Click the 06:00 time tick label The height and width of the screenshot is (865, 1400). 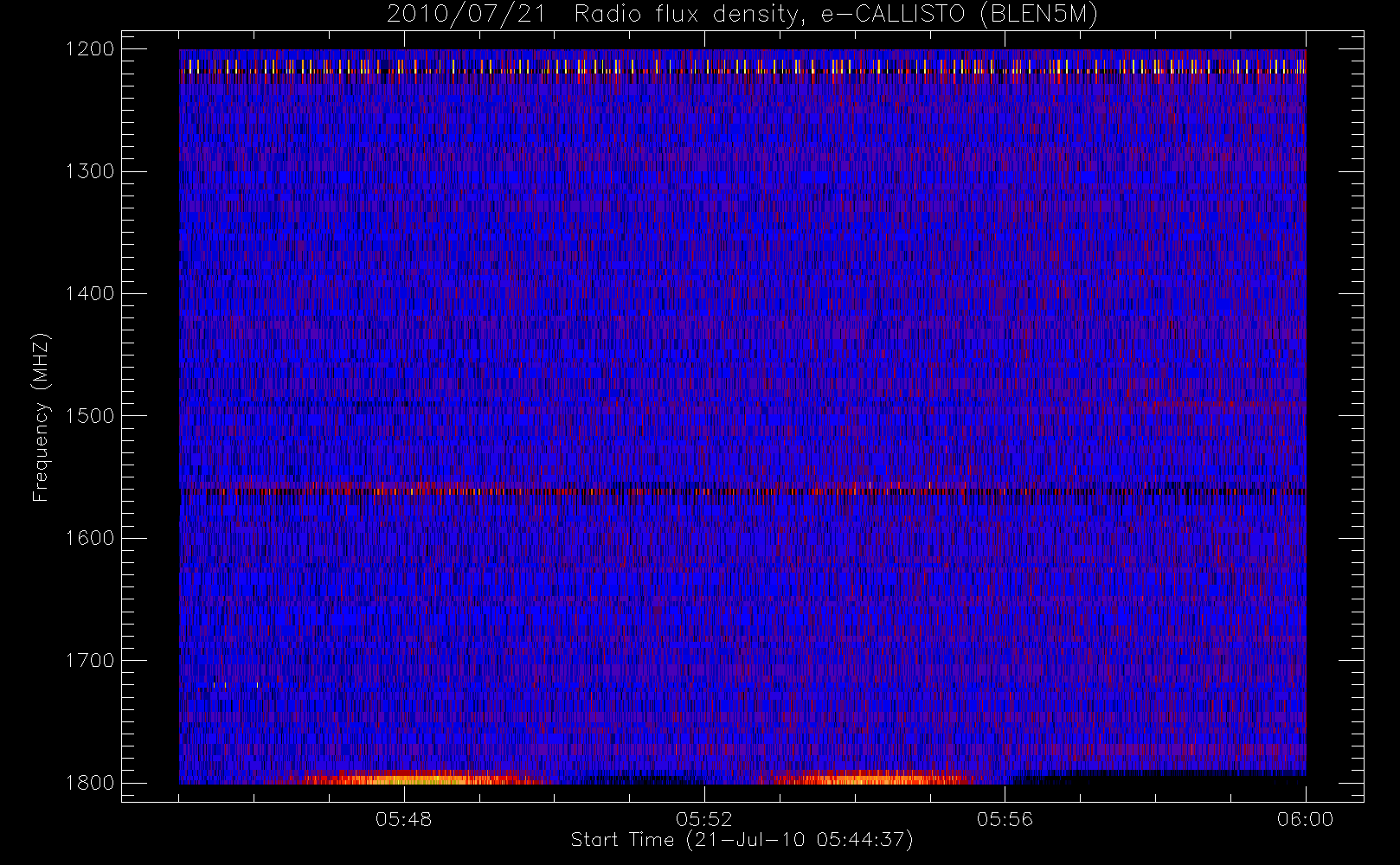click(x=1305, y=819)
